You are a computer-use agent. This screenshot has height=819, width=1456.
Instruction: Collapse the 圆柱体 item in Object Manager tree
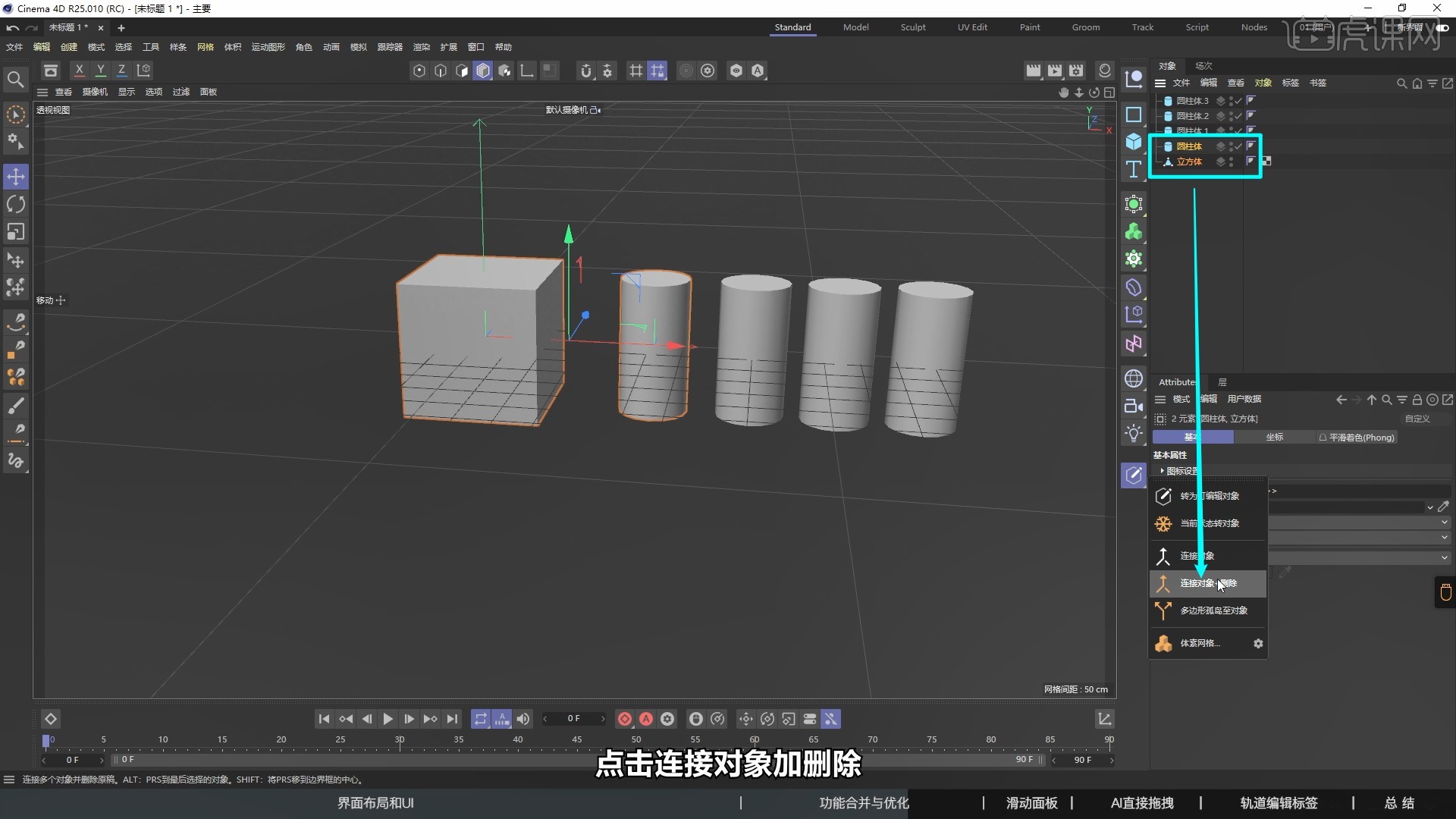pos(1158,146)
